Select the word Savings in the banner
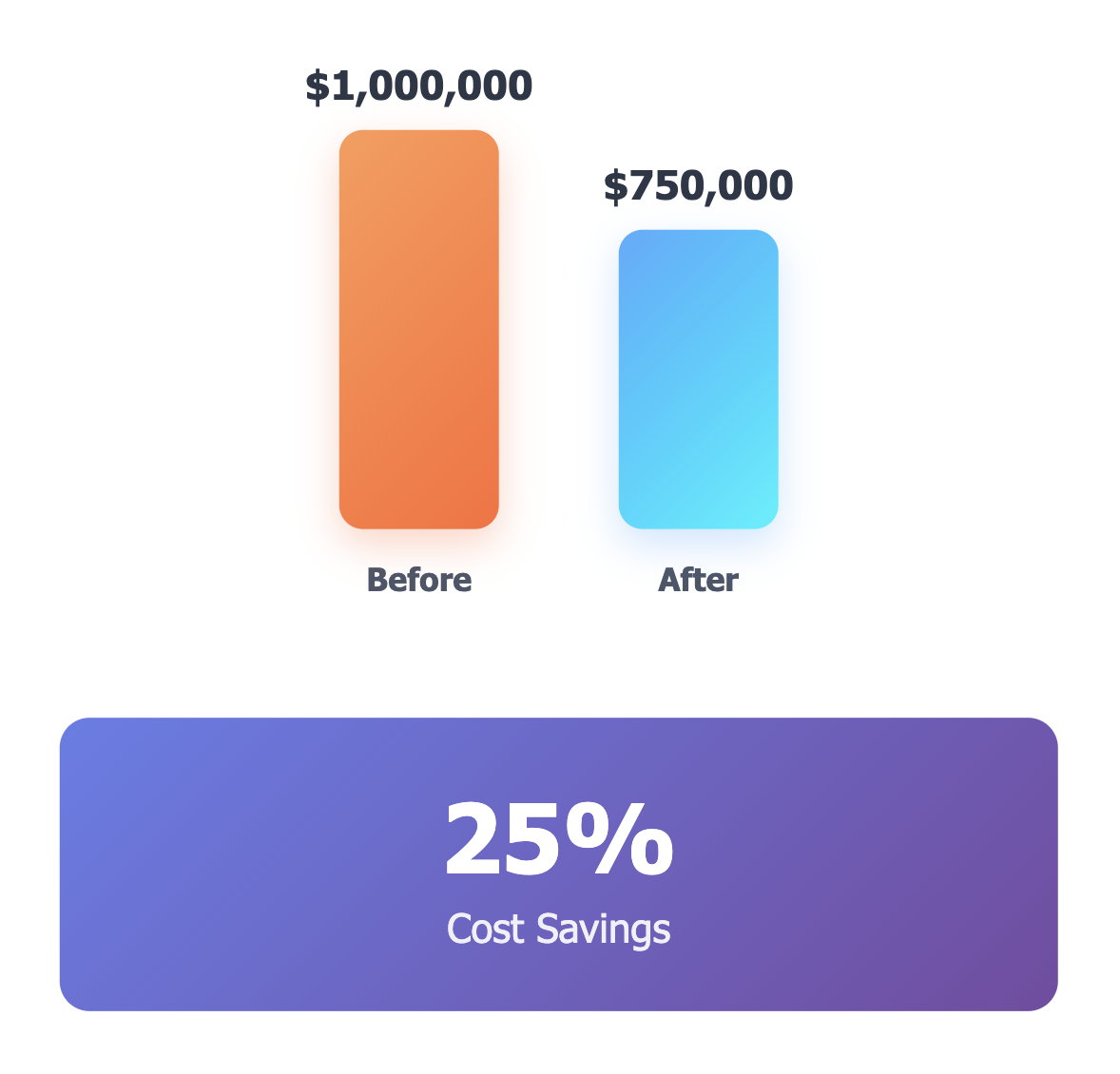This screenshot has width=1120, height=1074. coord(604,930)
